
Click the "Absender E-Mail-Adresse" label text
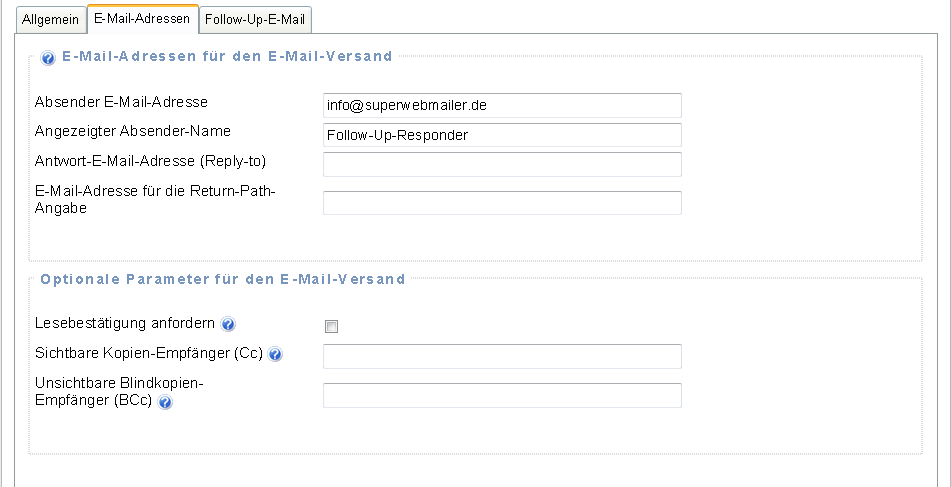pyautogui.click(x=121, y=102)
